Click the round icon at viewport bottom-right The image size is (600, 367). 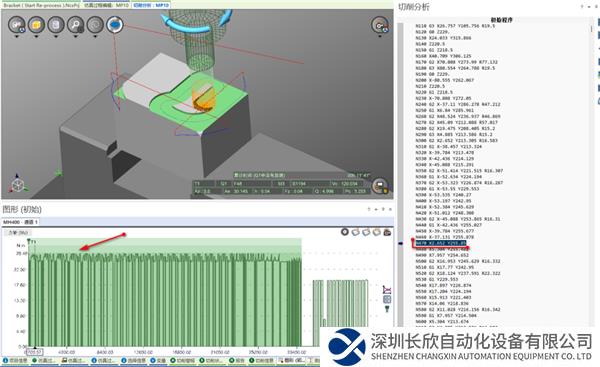[380, 186]
